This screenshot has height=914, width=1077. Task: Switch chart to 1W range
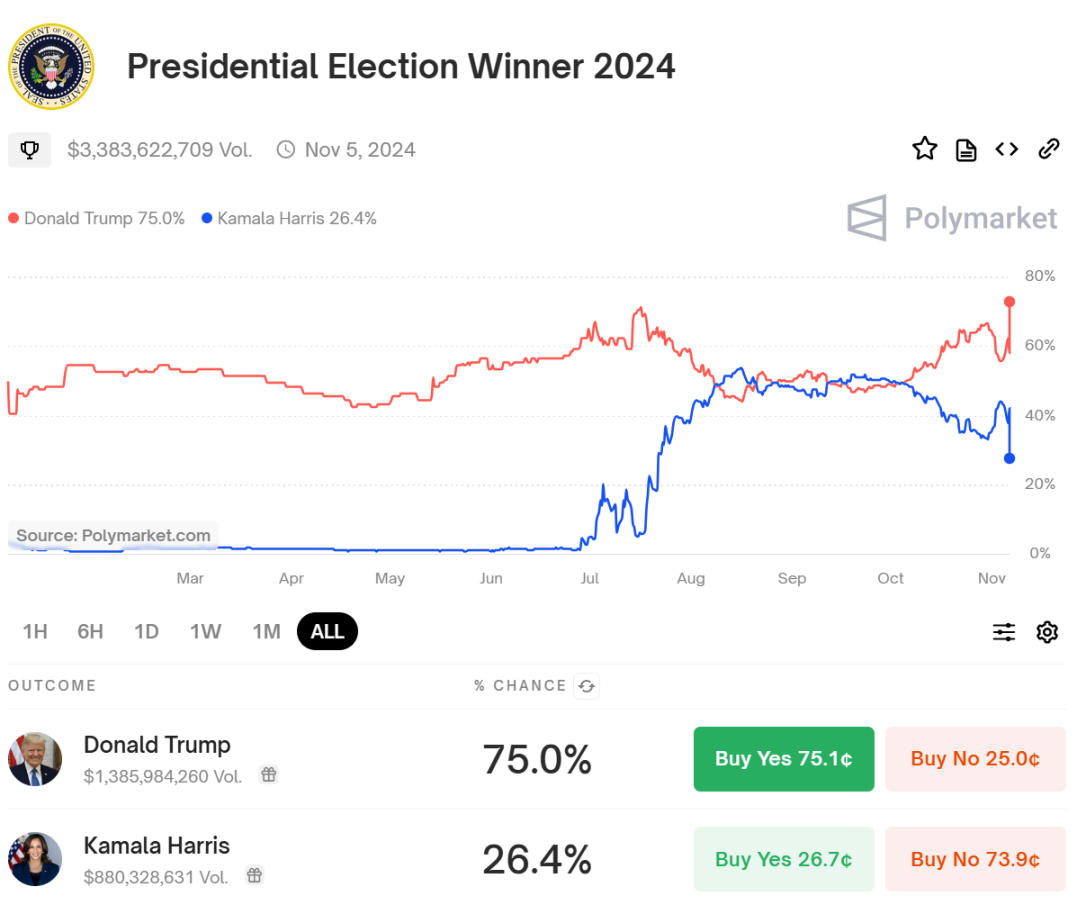tap(206, 632)
